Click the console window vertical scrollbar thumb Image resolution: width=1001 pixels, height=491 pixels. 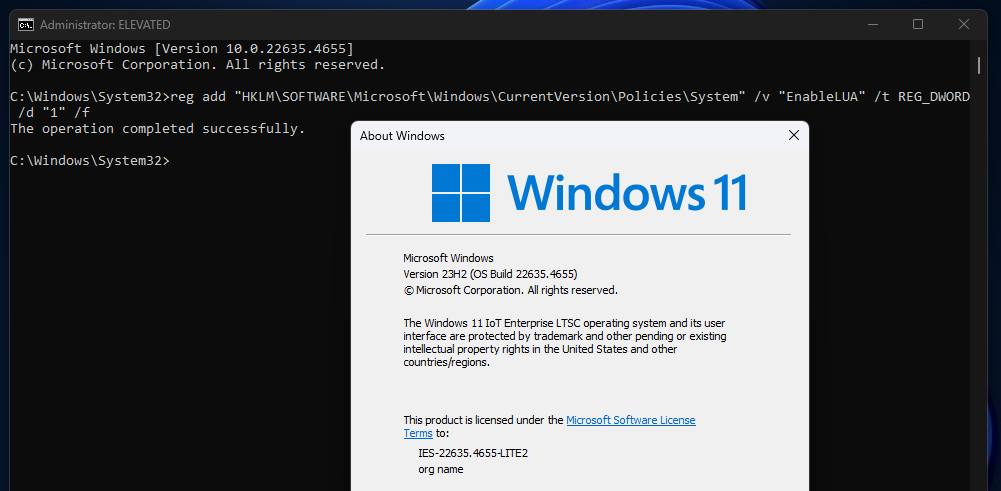tap(979, 65)
